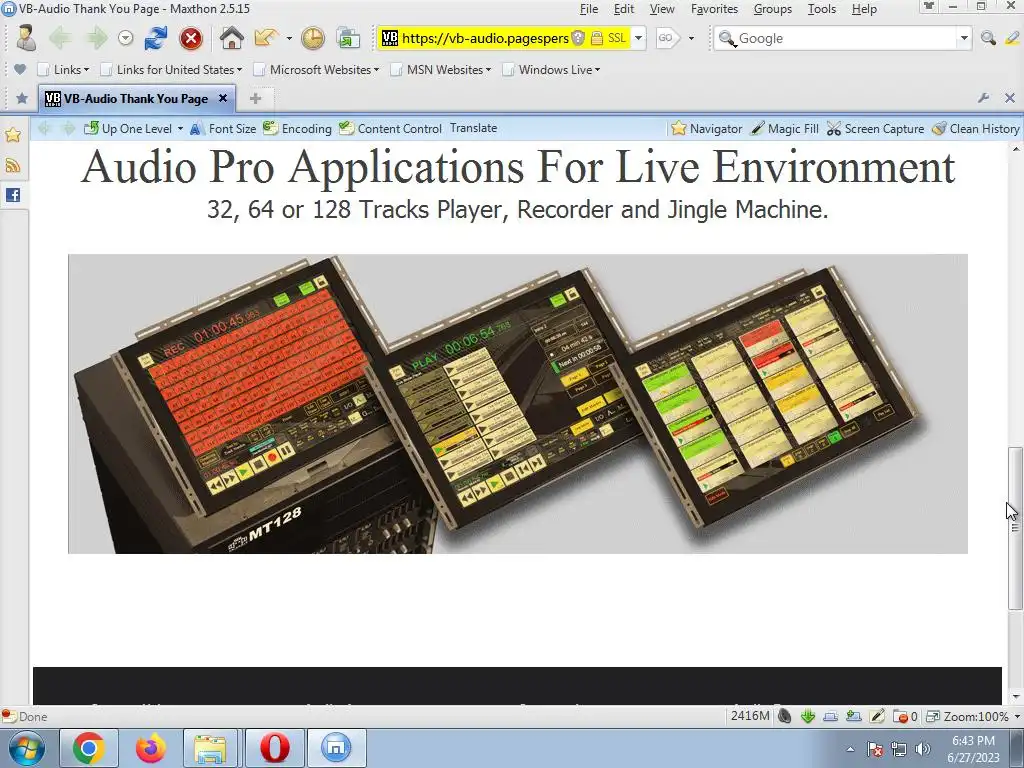The height and width of the screenshot is (768, 1024).
Task: Click Font Size toolbar button
Action: pyautogui.click(x=223, y=129)
